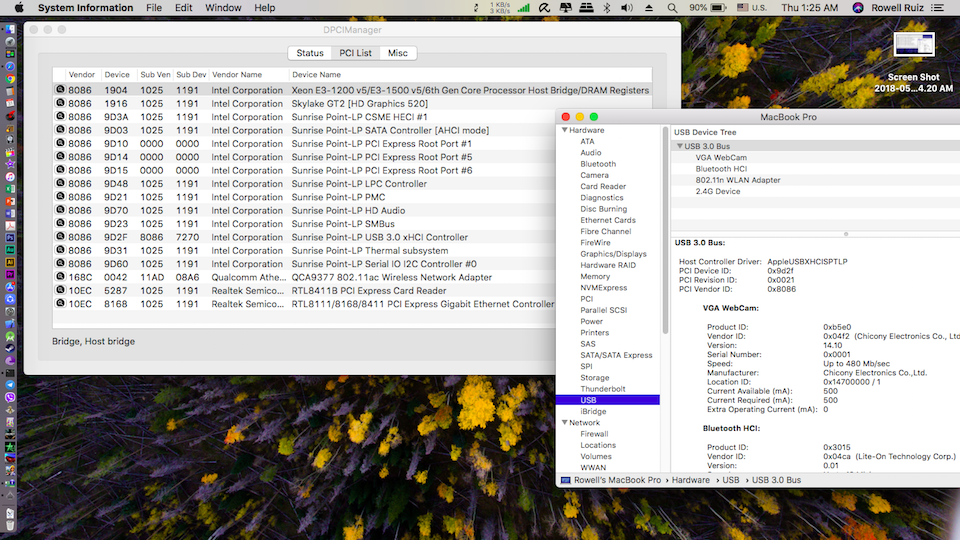Image resolution: width=960 pixels, height=540 pixels.
Task: Select 2.4G Device in the USB tree
Action: point(718,191)
